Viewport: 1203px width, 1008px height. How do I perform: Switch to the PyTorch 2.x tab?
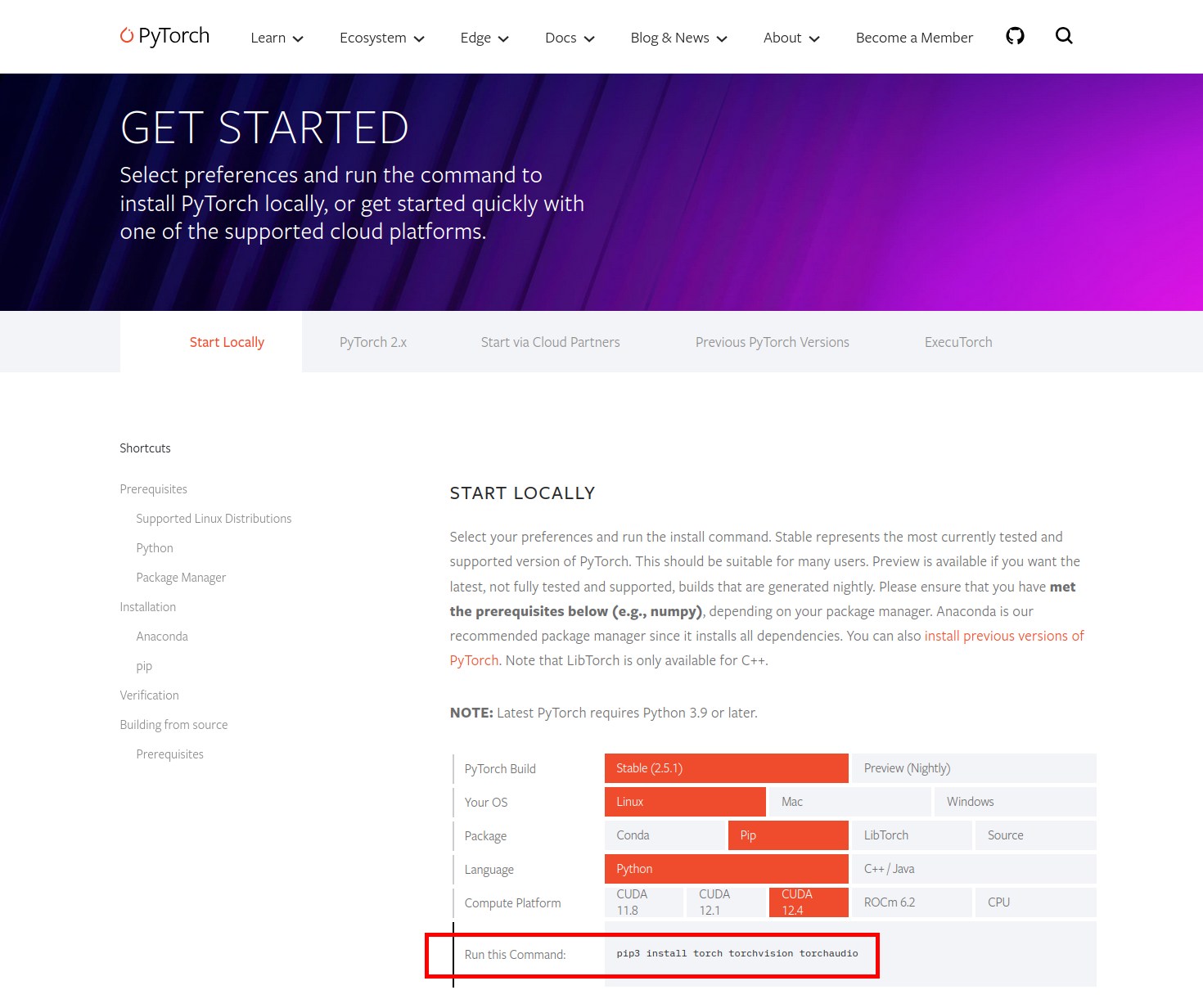tap(373, 342)
